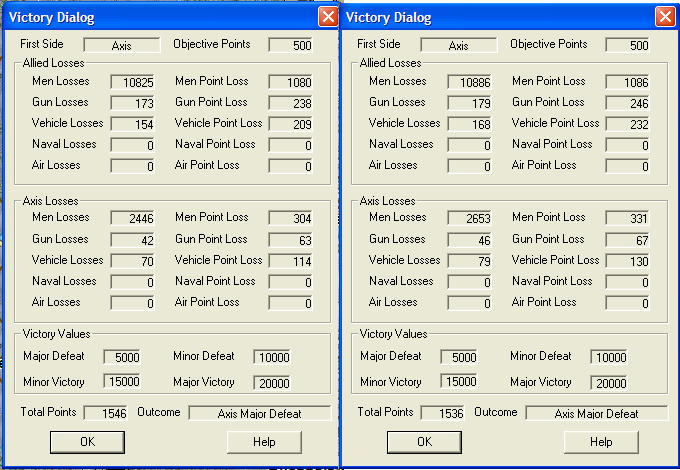Close the left Victory Dialog window

point(328,17)
